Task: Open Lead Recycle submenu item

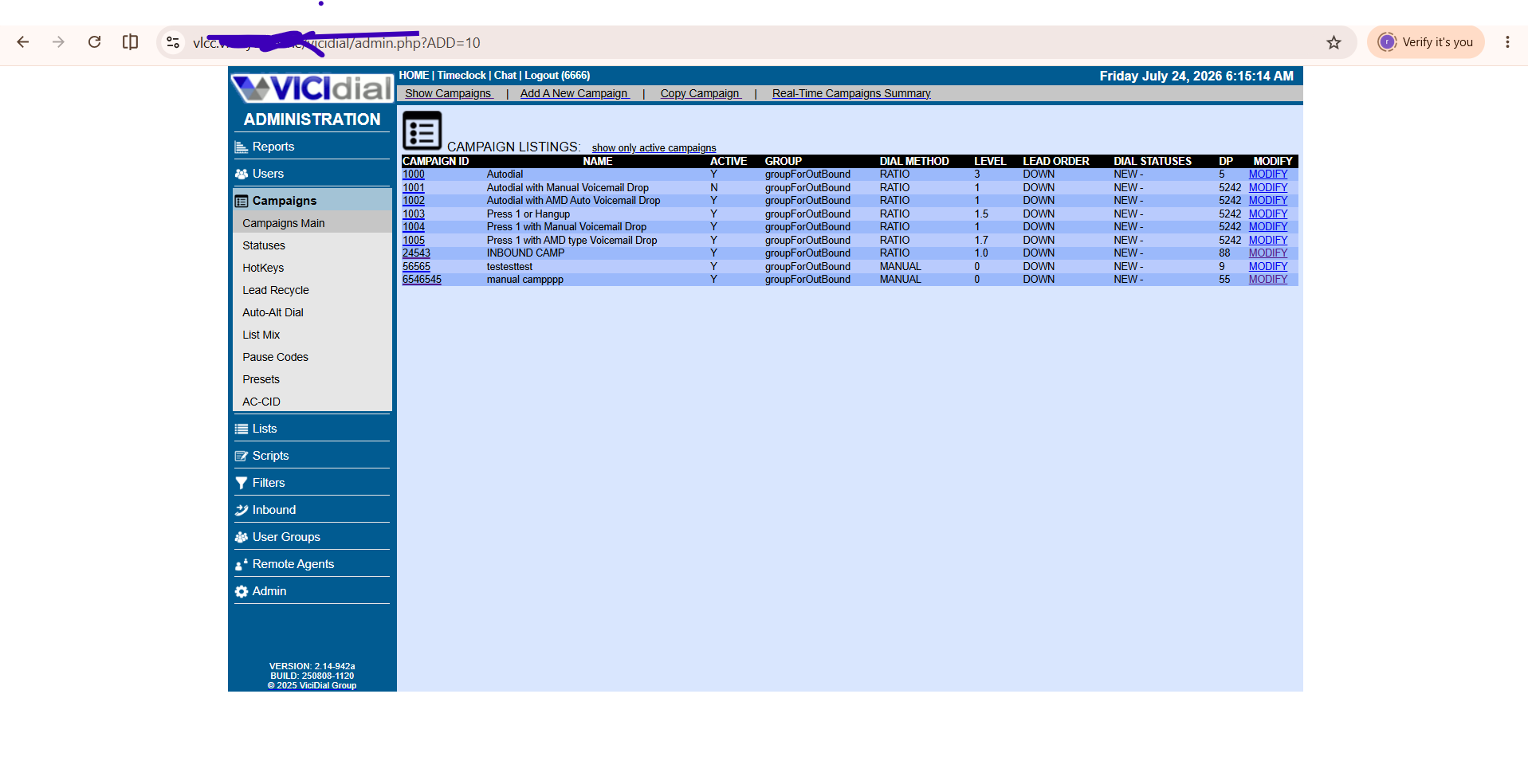Action: [x=276, y=290]
